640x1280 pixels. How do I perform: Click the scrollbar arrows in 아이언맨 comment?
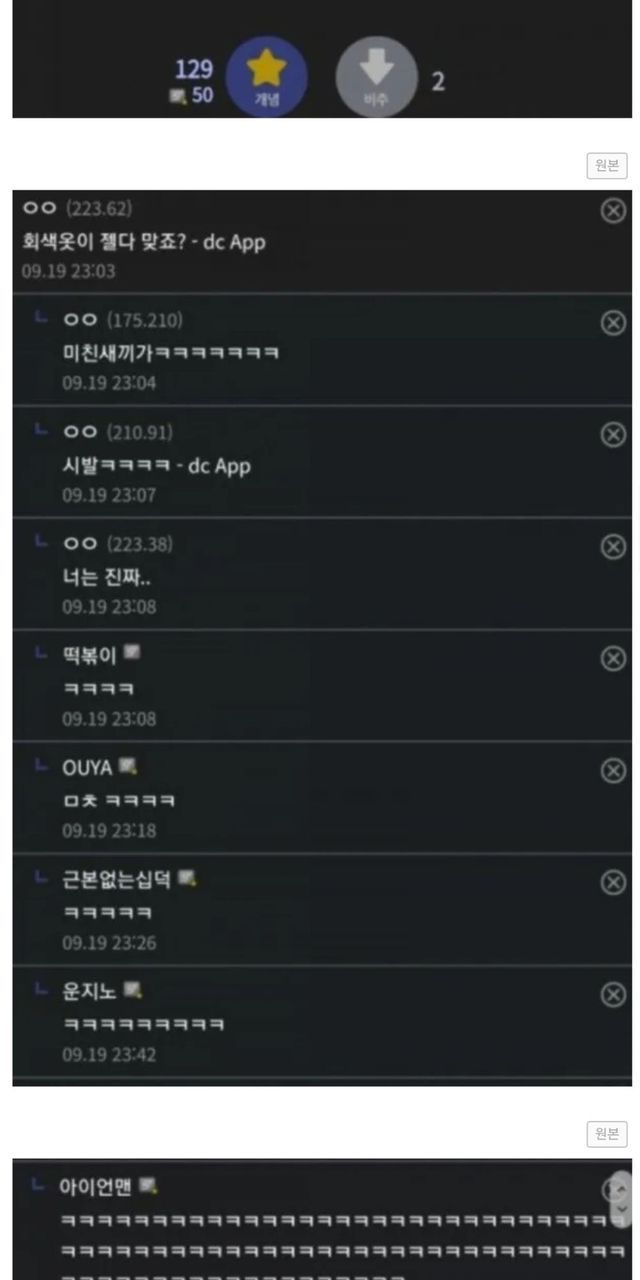(x=622, y=1199)
